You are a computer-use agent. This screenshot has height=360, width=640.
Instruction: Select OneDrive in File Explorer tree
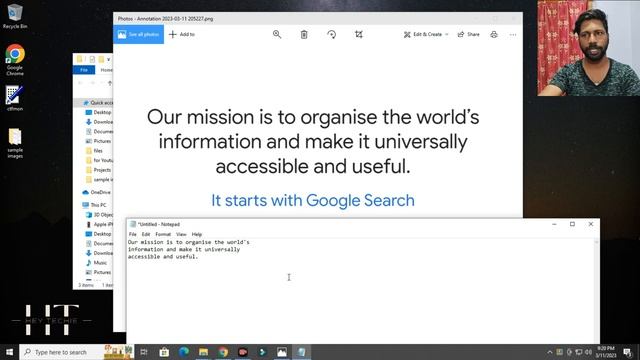pyautogui.click(x=96, y=192)
